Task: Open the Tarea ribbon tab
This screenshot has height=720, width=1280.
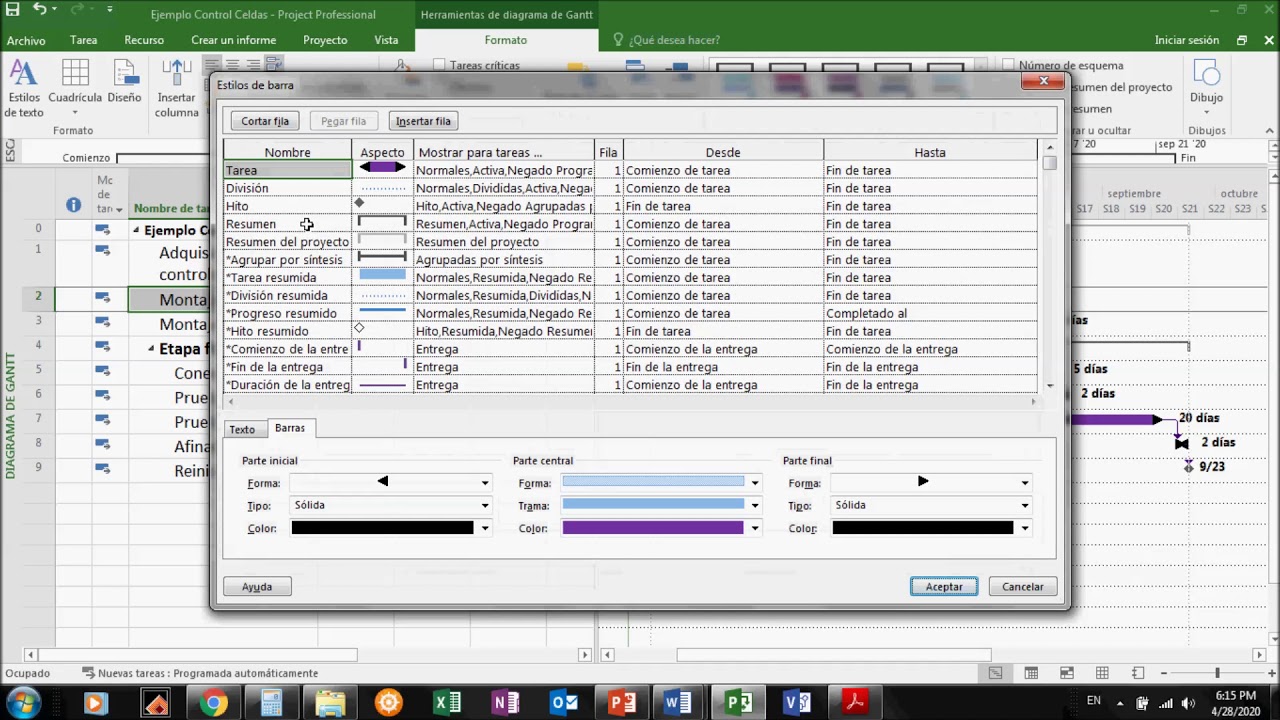Action: tap(84, 40)
